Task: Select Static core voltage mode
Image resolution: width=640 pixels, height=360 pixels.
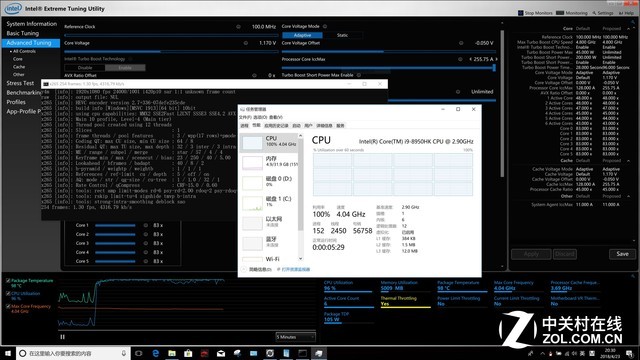Action: coord(342,35)
